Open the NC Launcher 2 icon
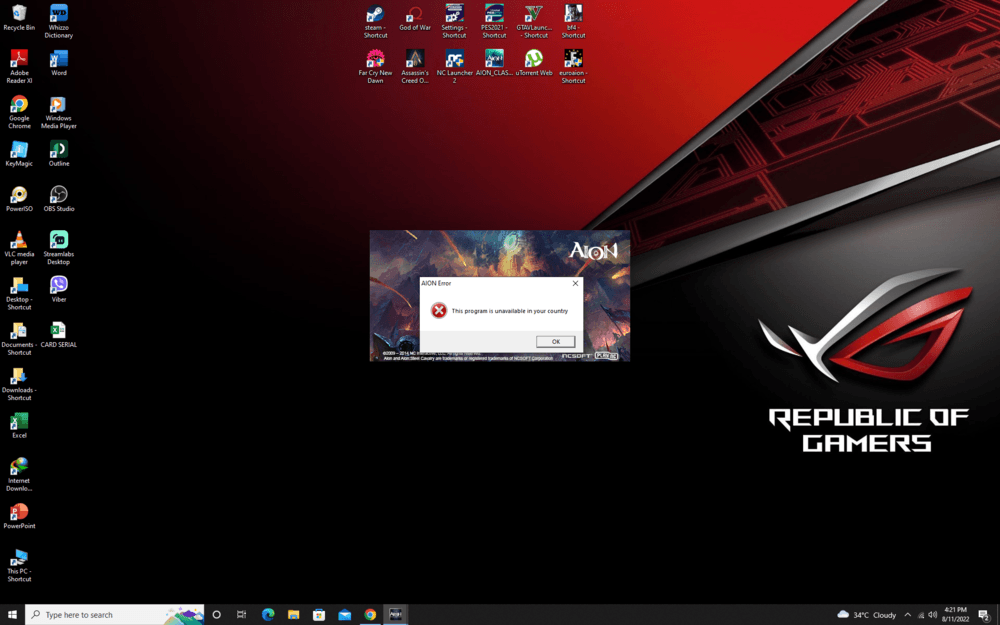 [454, 60]
